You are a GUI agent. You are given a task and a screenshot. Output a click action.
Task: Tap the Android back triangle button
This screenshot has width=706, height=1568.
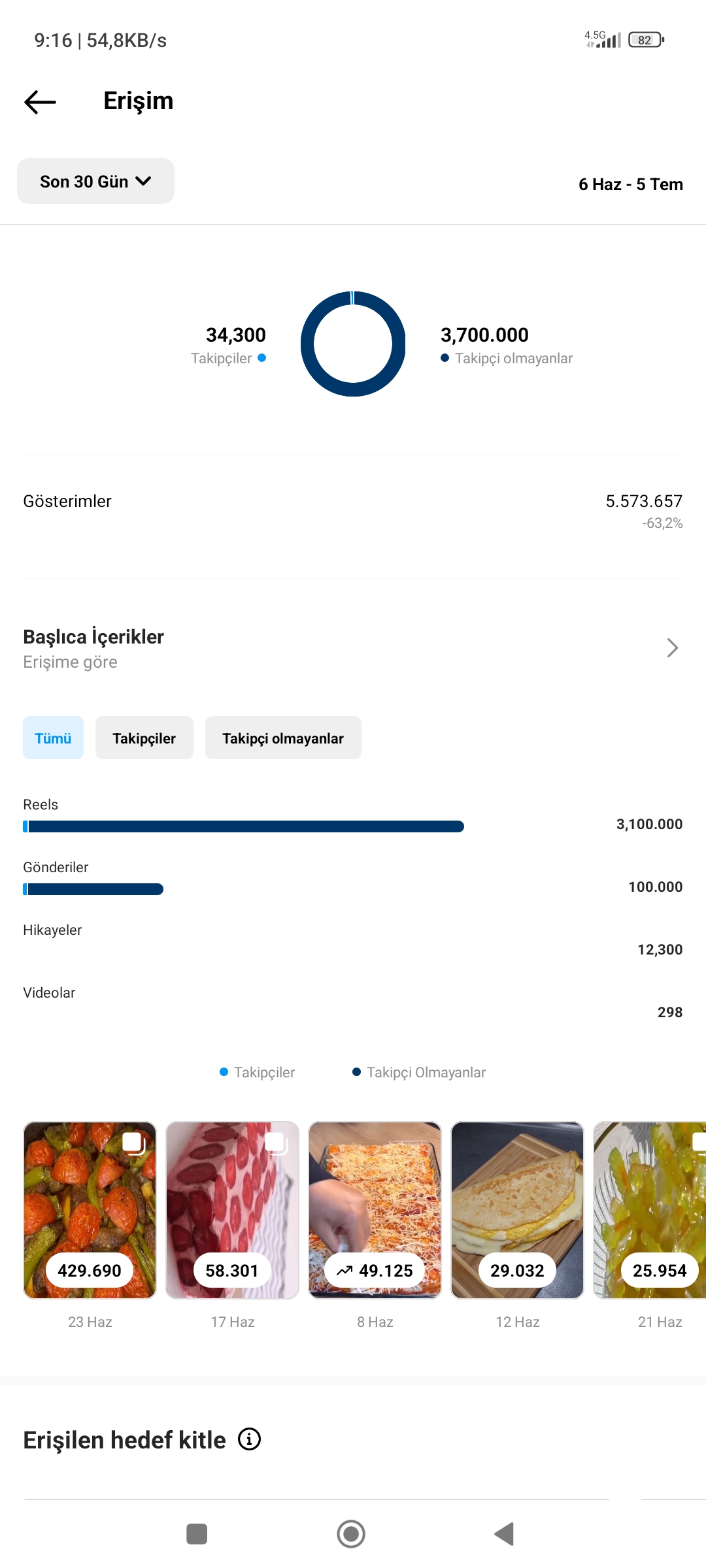pyautogui.click(x=504, y=1533)
